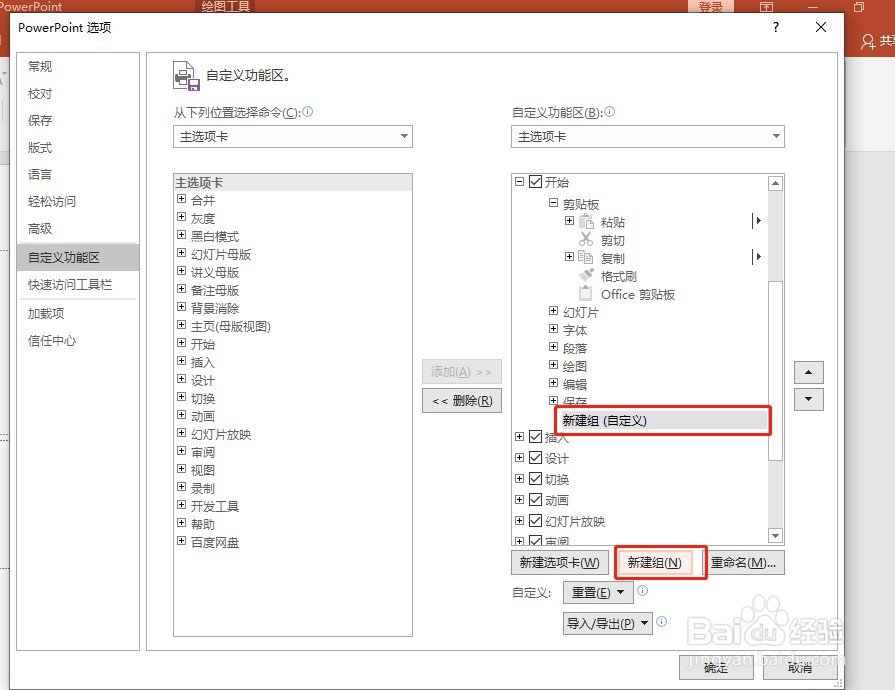This screenshot has height=690, width=895.
Task: Click the 重命名(M)... button
Action: tap(744, 563)
